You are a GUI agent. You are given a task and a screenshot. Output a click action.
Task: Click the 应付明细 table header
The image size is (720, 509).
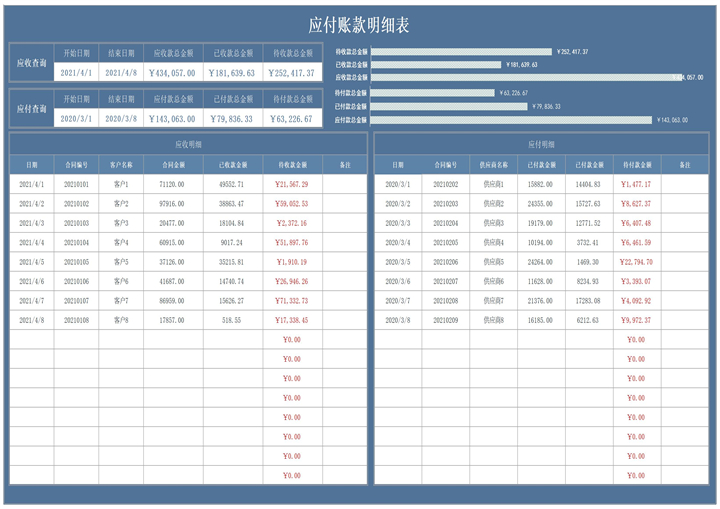[x=541, y=144]
